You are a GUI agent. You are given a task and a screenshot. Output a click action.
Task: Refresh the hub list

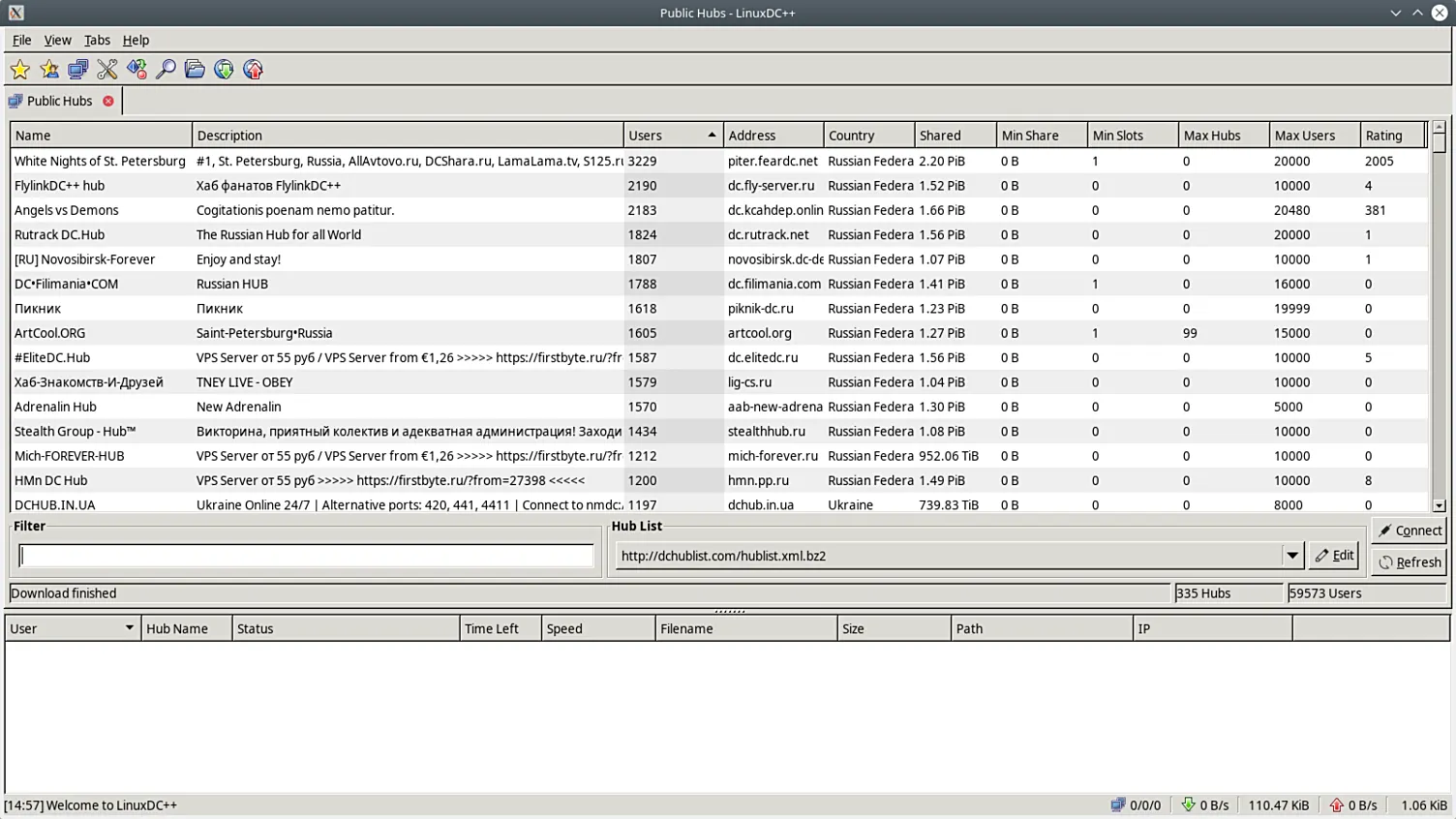tap(1409, 561)
